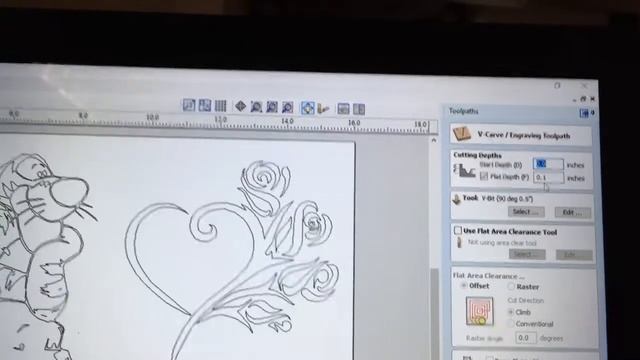Click the vertical scrollbar thumb of canvas
640x360 pixels.
click(434, 313)
